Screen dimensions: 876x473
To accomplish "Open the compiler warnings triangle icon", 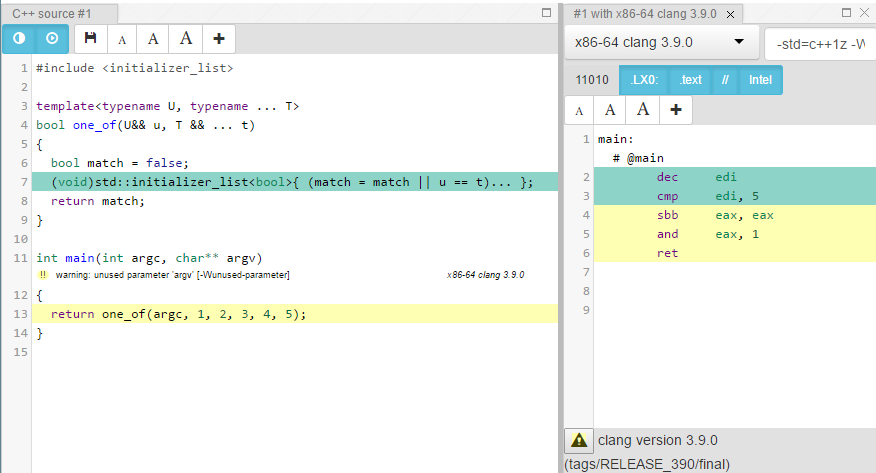I will [578, 440].
